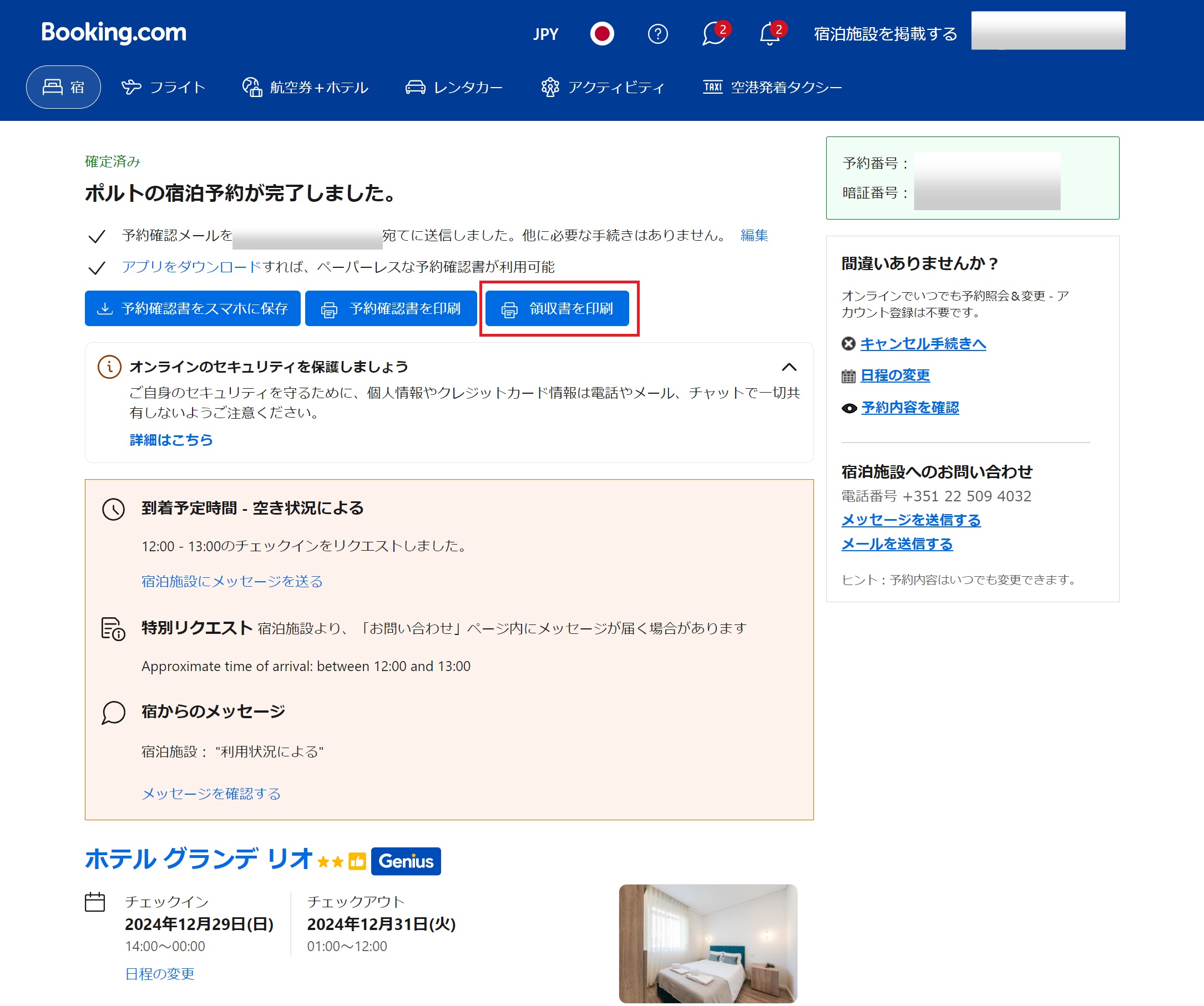Click the thumbs-up preferred partner icon
The image size is (1204, 1006).
pos(357,861)
